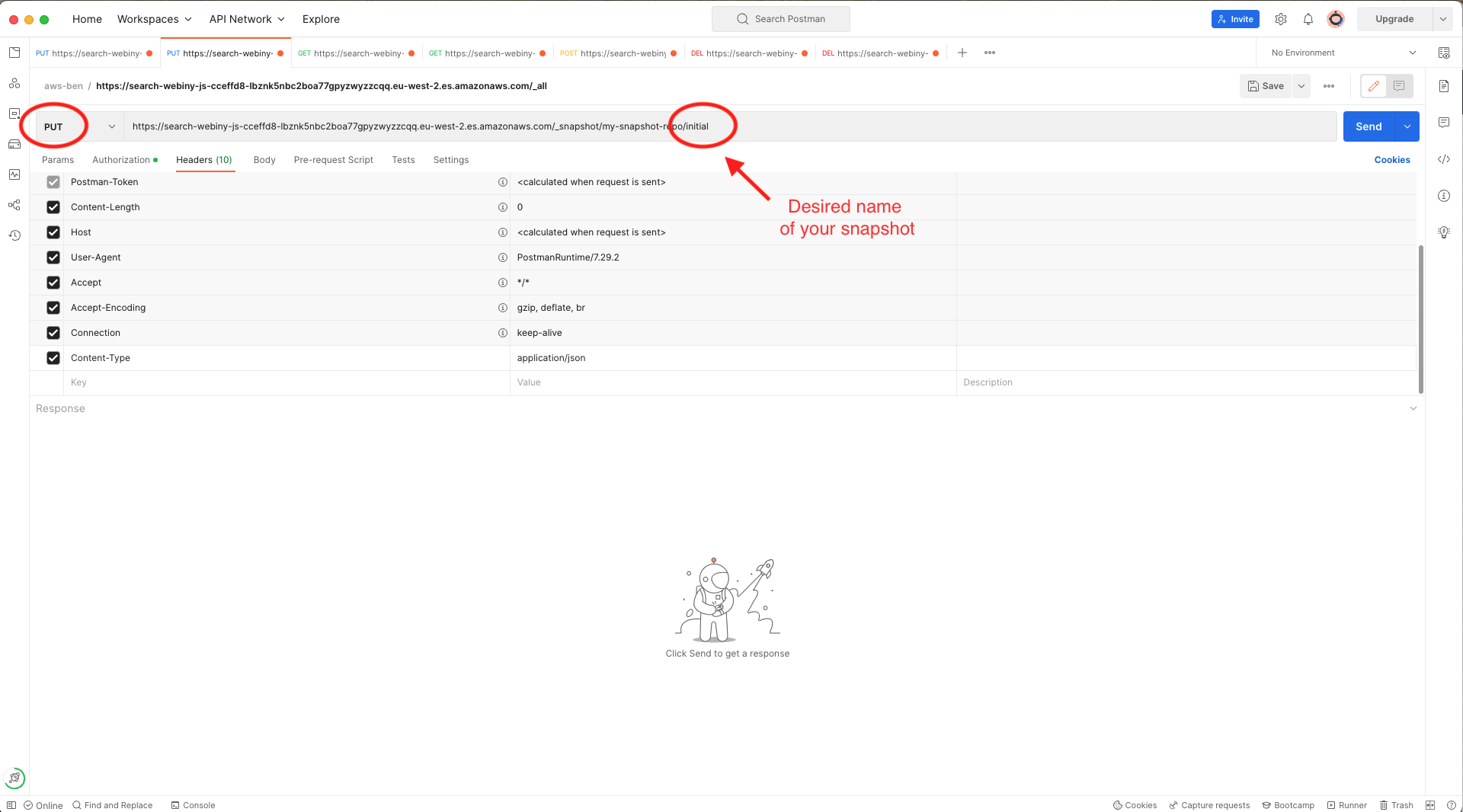
Task: Open the Collections sidebar panel
Action: point(14,53)
